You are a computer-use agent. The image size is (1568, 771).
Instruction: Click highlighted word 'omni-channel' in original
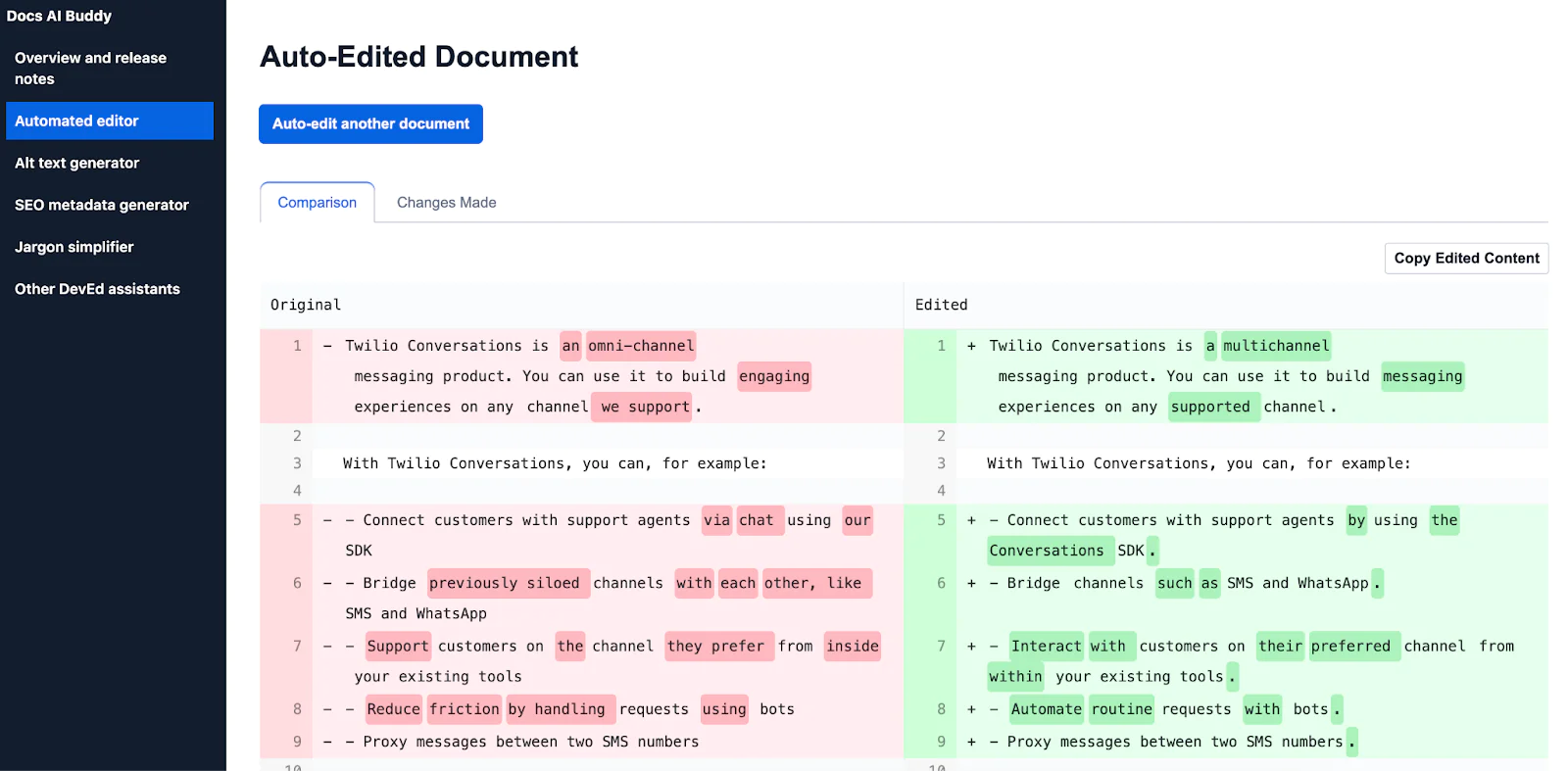pos(641,346)
